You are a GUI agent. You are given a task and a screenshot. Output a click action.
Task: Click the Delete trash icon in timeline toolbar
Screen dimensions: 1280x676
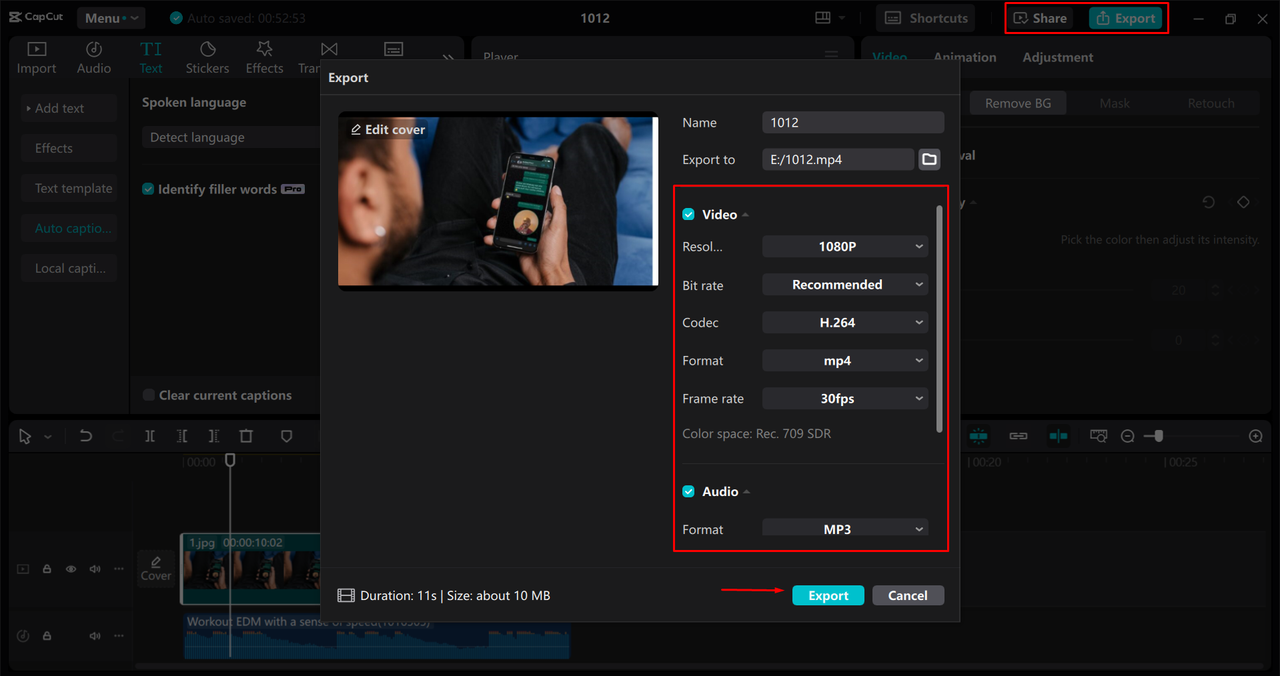pyautogui.click(x=246, y=436)
